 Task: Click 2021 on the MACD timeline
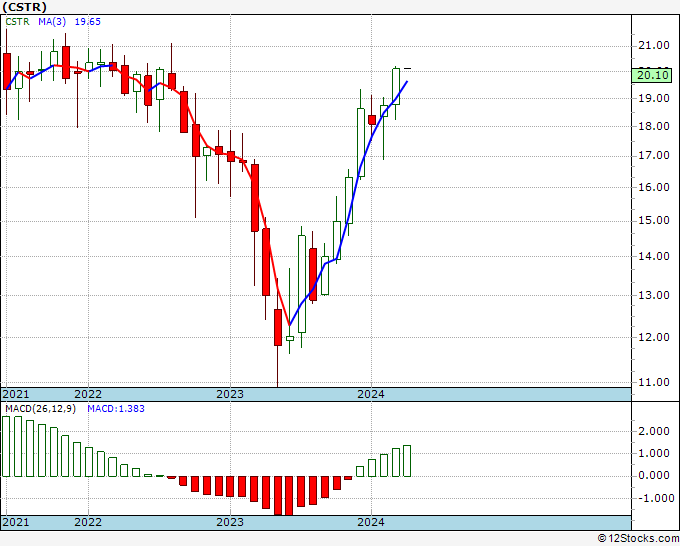tap(16, 522)
